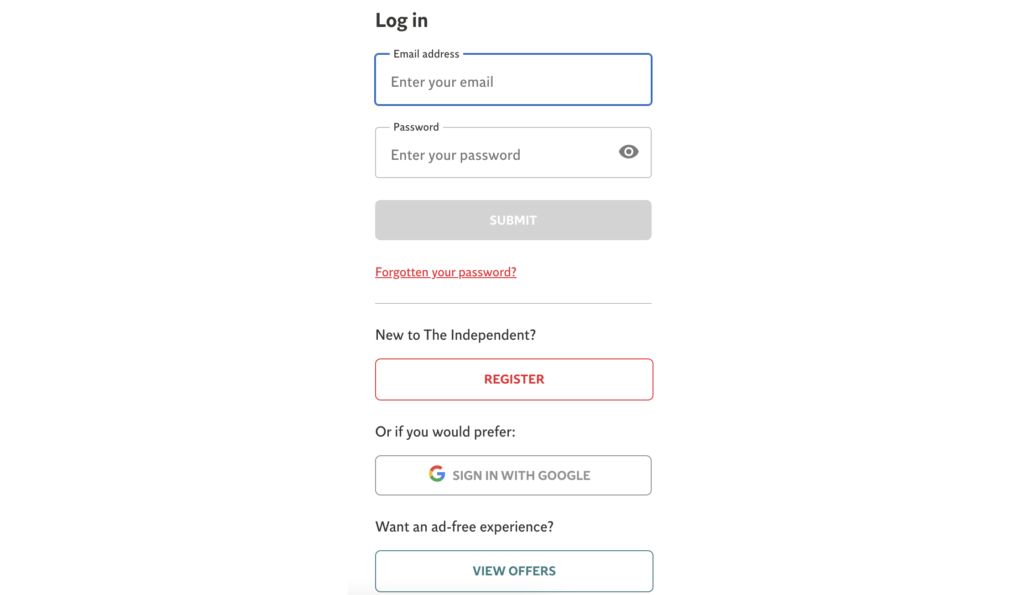Click the SIGN IN WITH GOOGLE text label

(x=521, y=475)
